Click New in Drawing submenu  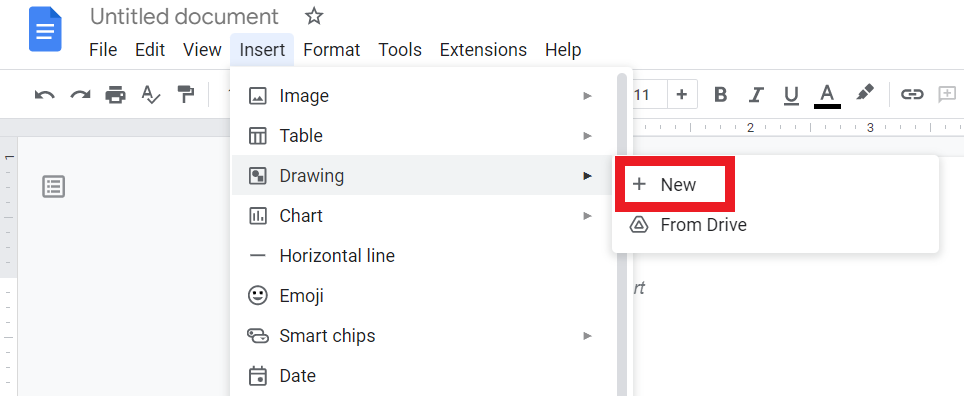pos(678,184)
